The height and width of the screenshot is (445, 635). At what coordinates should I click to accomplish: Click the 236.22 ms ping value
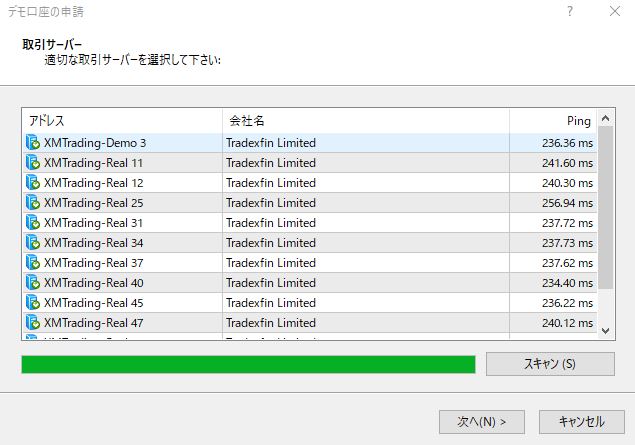567,303
